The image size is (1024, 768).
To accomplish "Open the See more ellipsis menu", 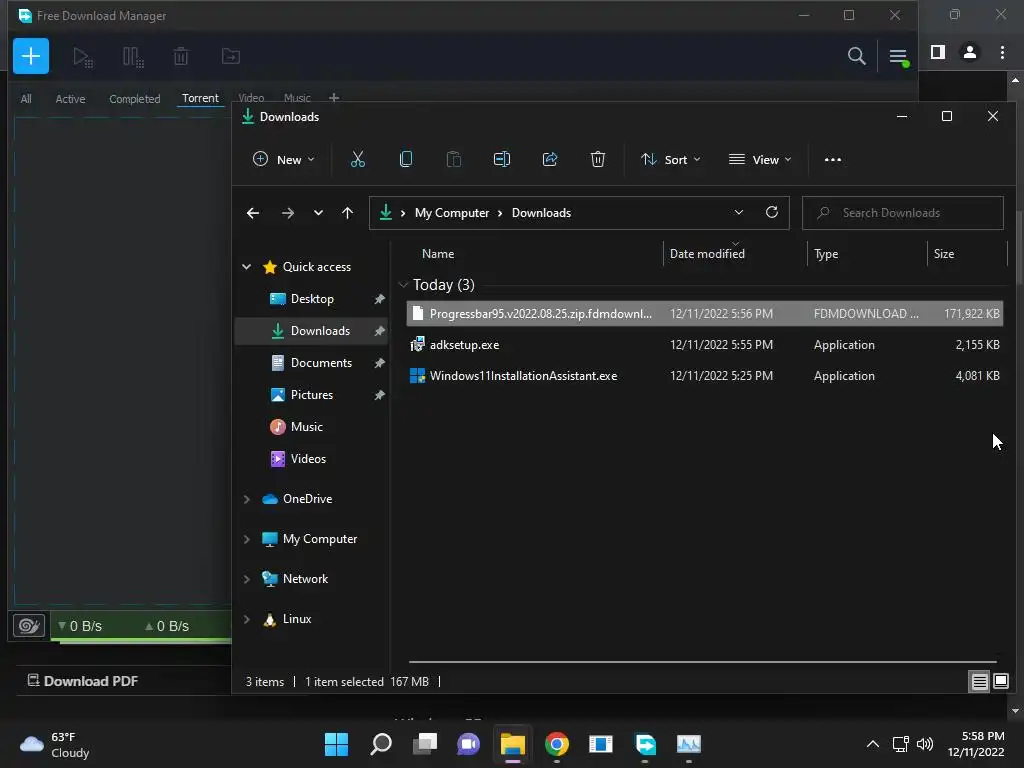I will (x=833, y=159).
